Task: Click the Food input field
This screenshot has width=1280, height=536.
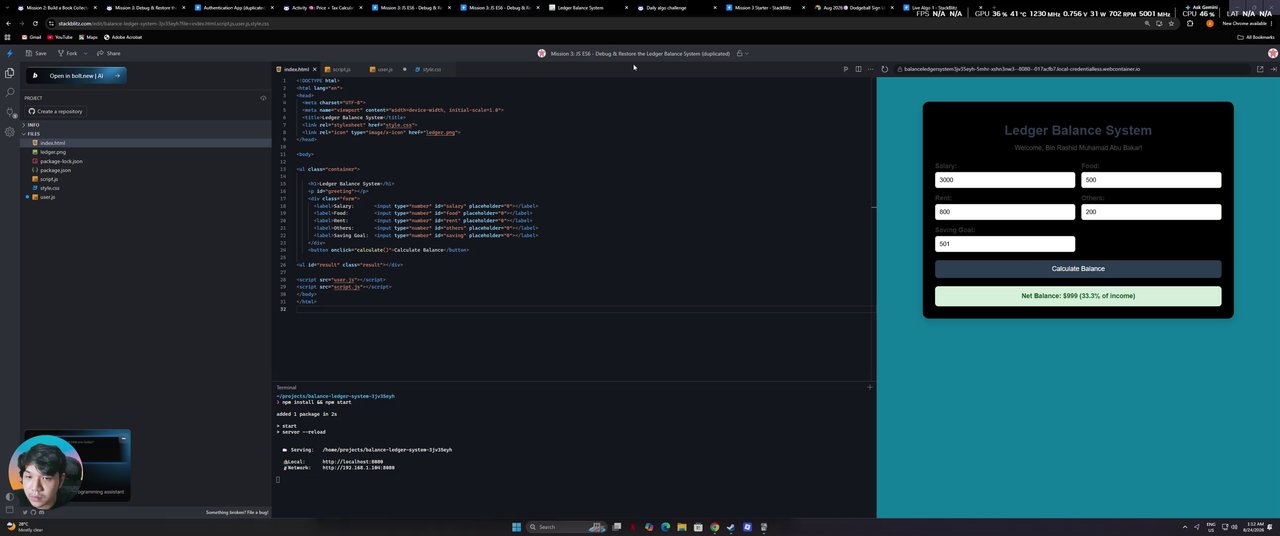Action: coord(1151,180)
